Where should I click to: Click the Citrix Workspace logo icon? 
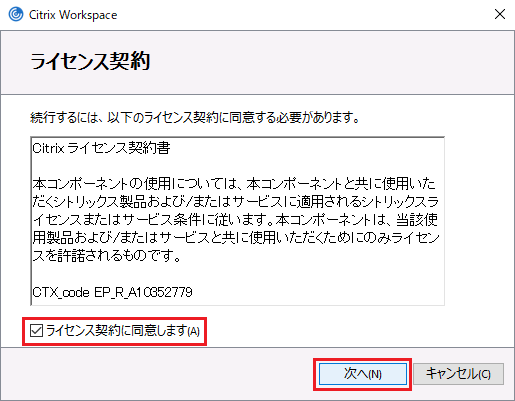click(x=16, y=14)
